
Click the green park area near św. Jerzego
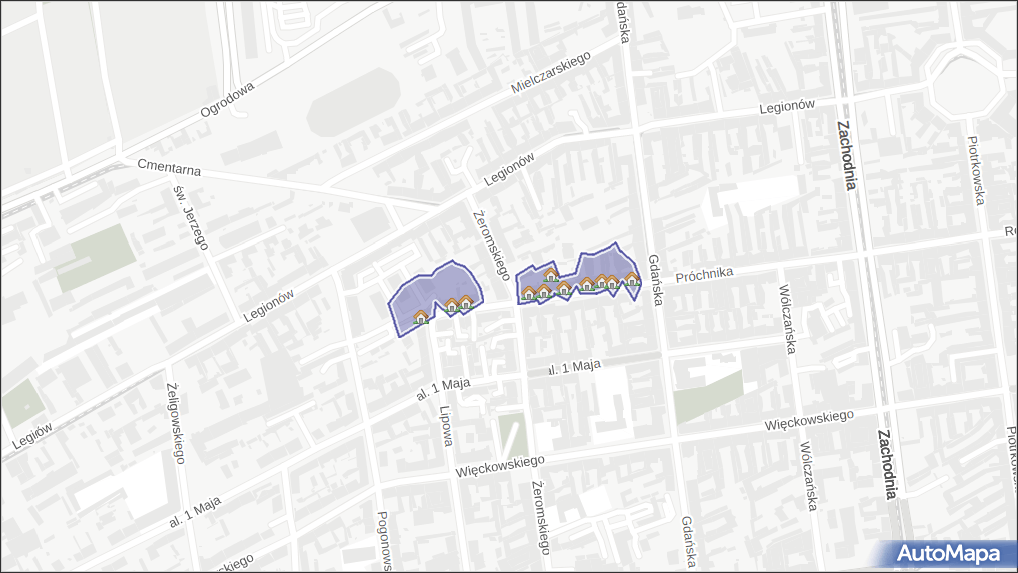[96, 258]
